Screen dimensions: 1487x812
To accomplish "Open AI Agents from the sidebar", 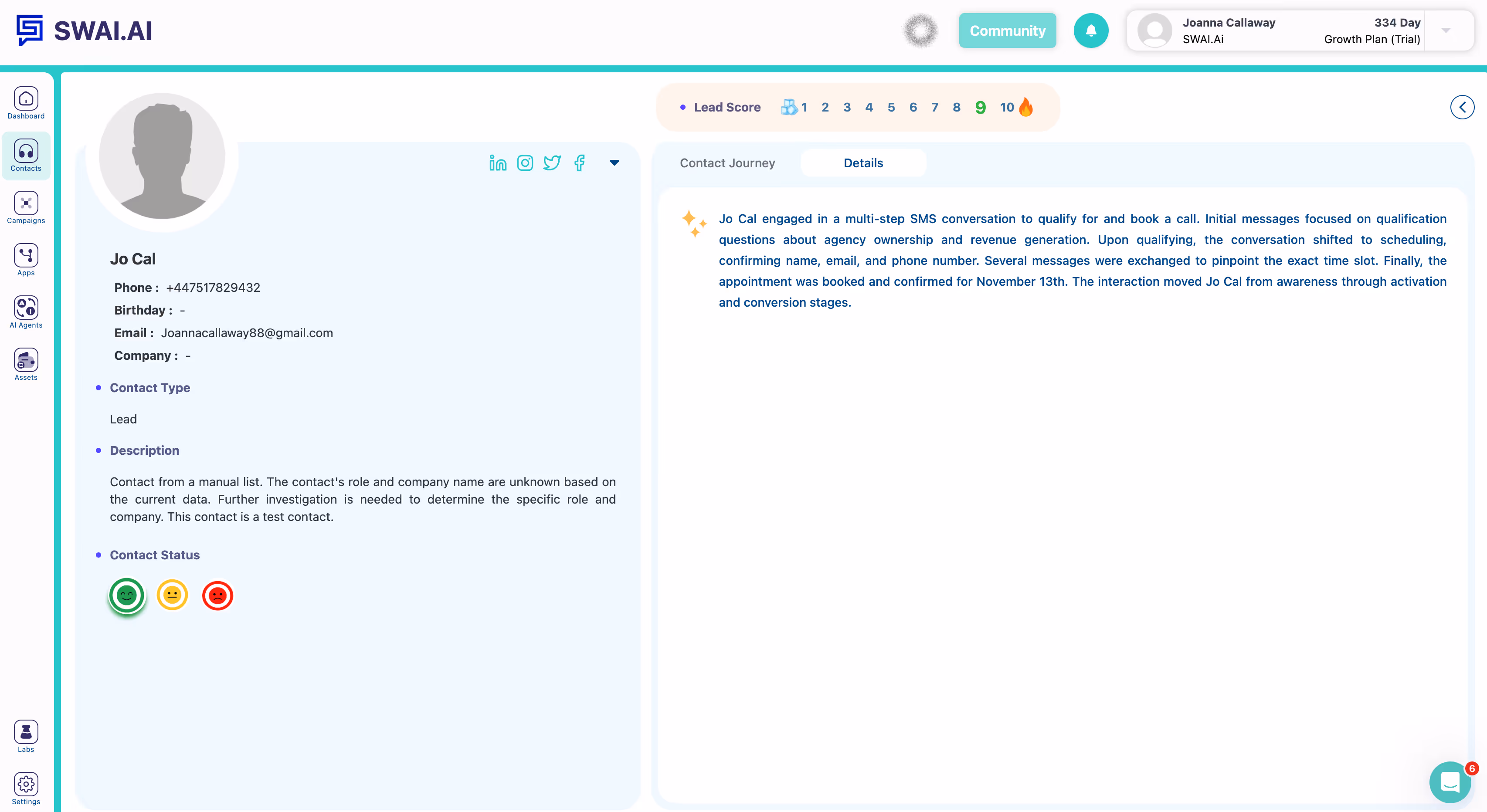I will pos(26,312).
